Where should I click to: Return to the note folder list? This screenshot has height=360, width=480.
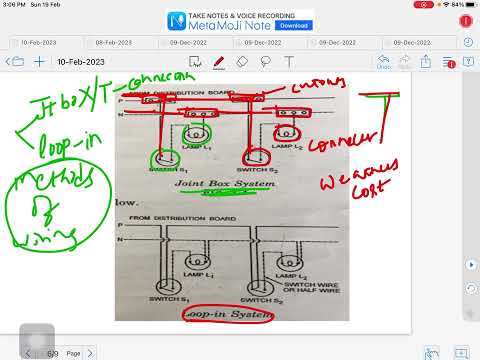point(15,62)
